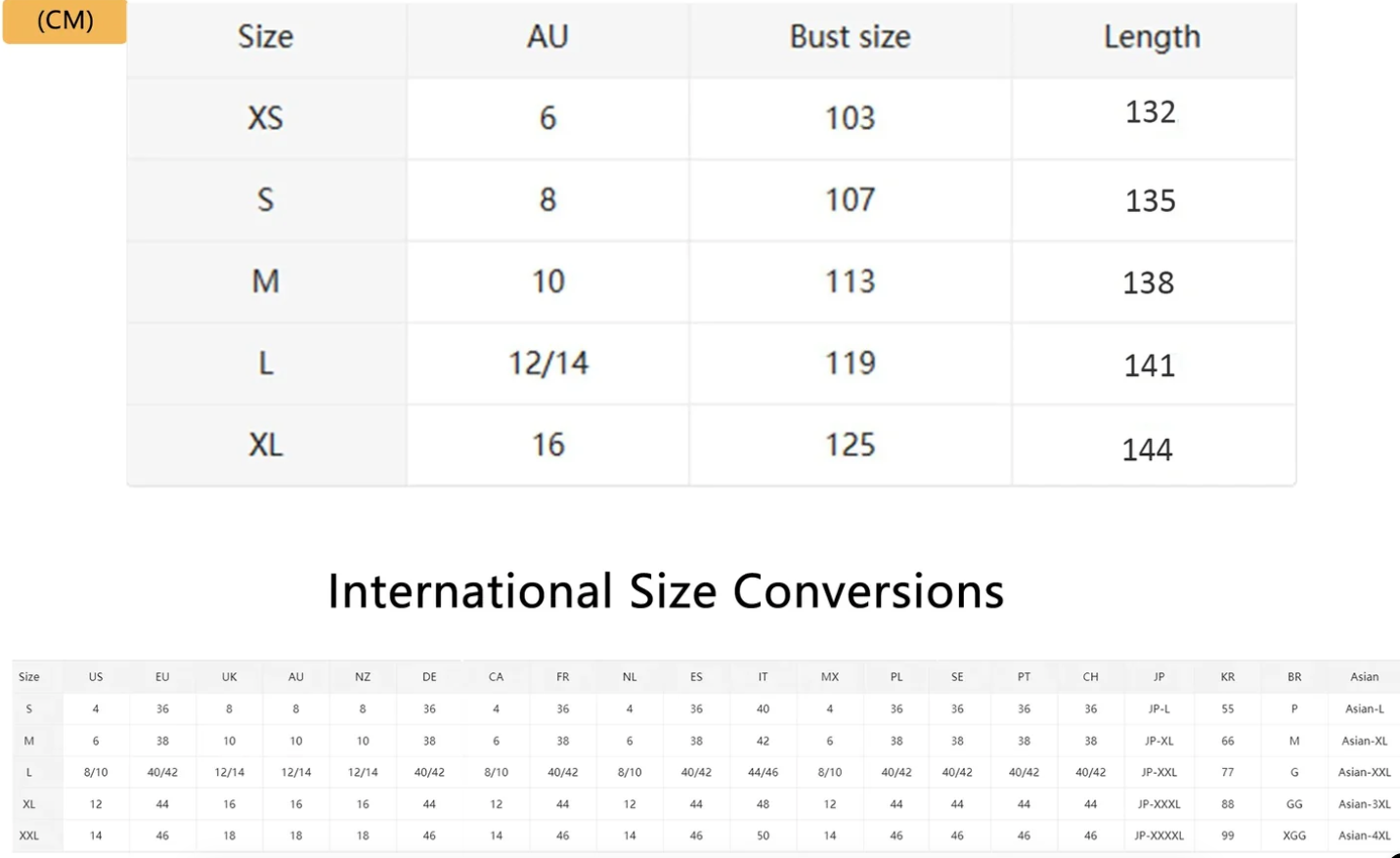Viewport: 1400px width, 858px height.
Task: Select the Bust size column header
Action: tap(850, 37)
